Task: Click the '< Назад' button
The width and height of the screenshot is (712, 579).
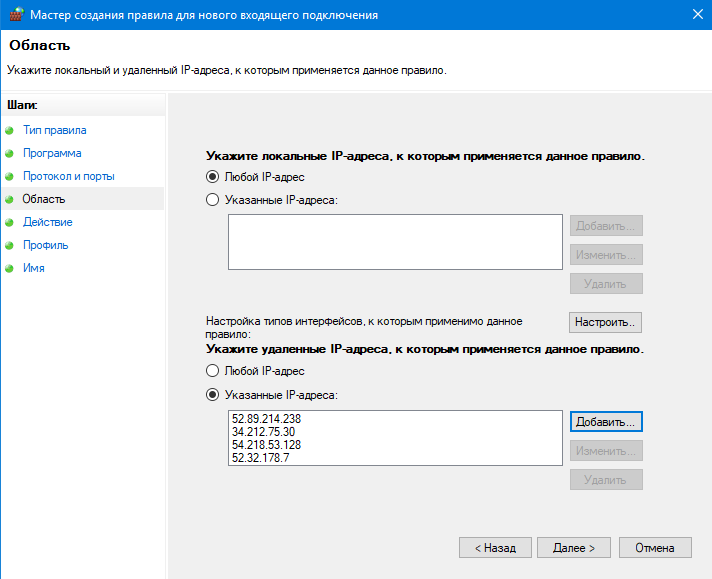Action: tap(495, 548)
